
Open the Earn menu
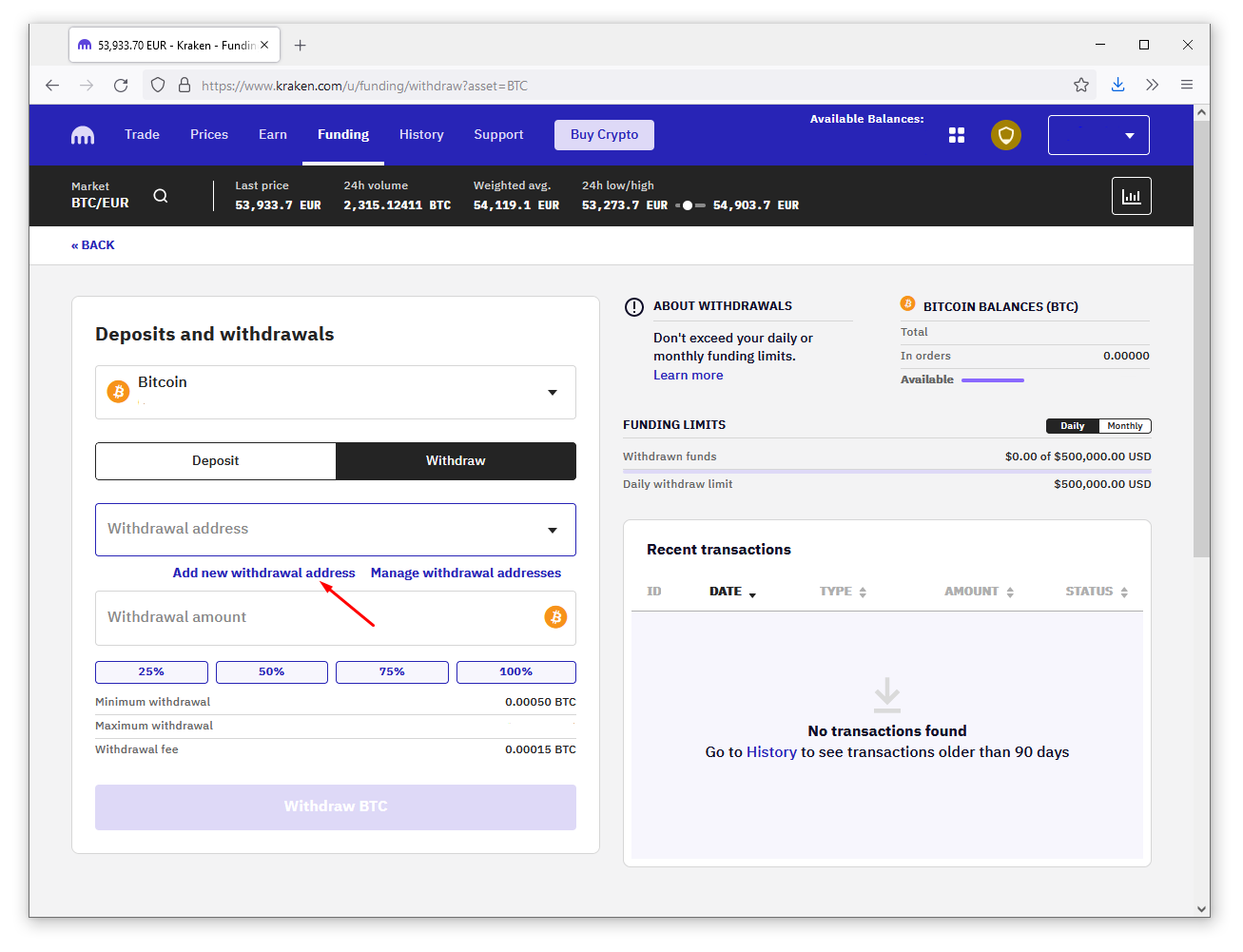(273, 135)
